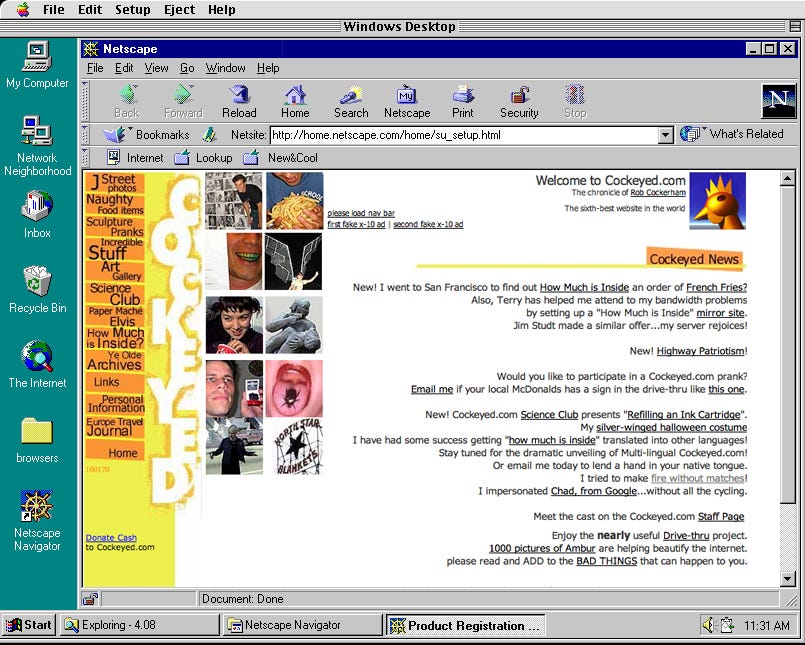Click the security lock icon in status bar
805x645 pixels.
[90, 599]
